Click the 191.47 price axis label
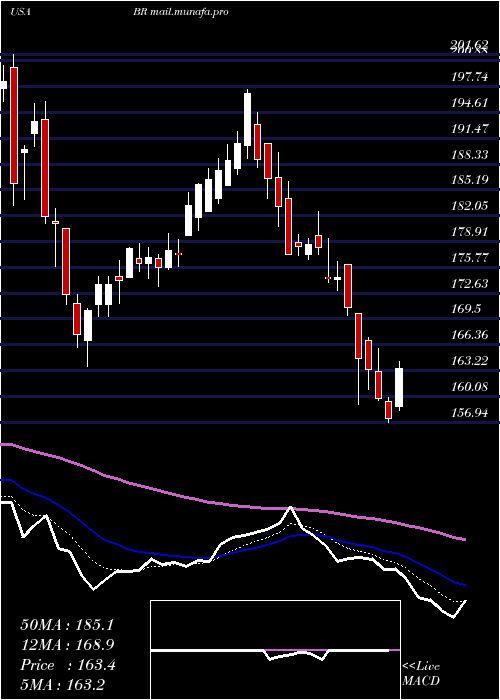 pyautogui.click(x=469, y=129)
